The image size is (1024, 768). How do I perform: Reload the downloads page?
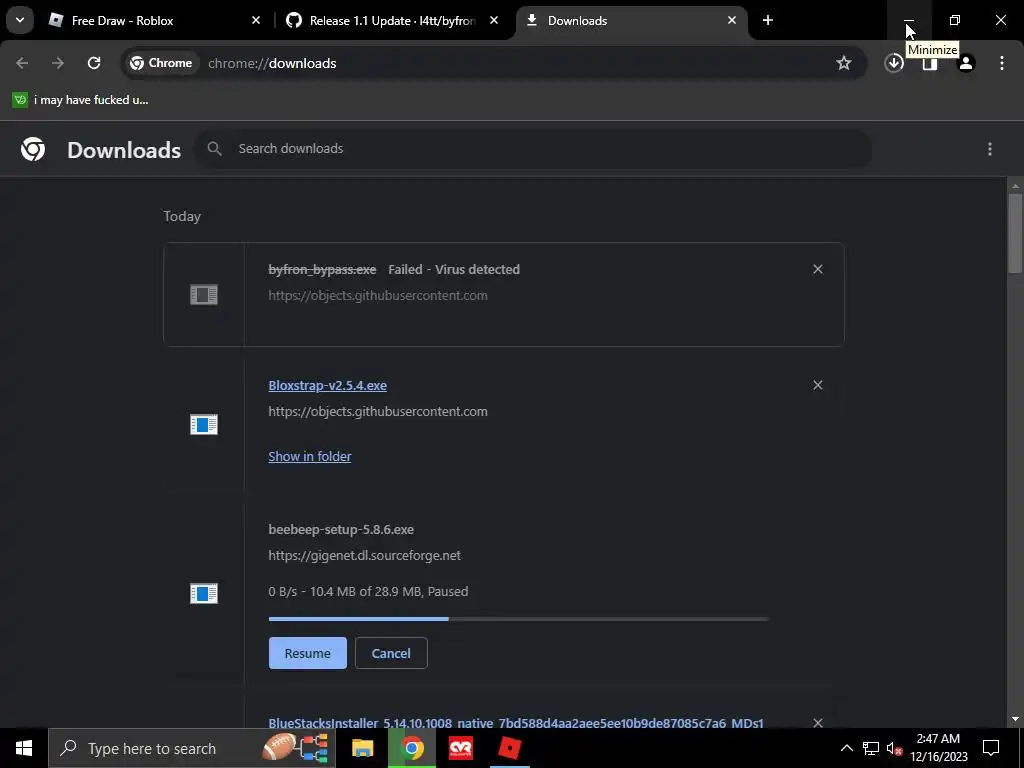(x=94, y=63)
